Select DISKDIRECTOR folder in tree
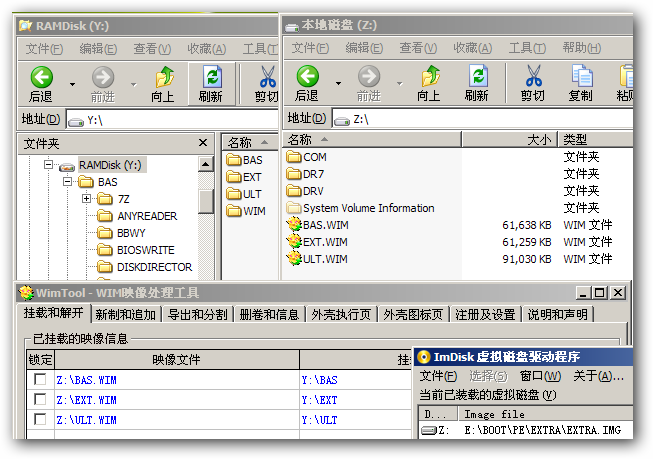This screenshot has width=653, height=459. [145, 267]
